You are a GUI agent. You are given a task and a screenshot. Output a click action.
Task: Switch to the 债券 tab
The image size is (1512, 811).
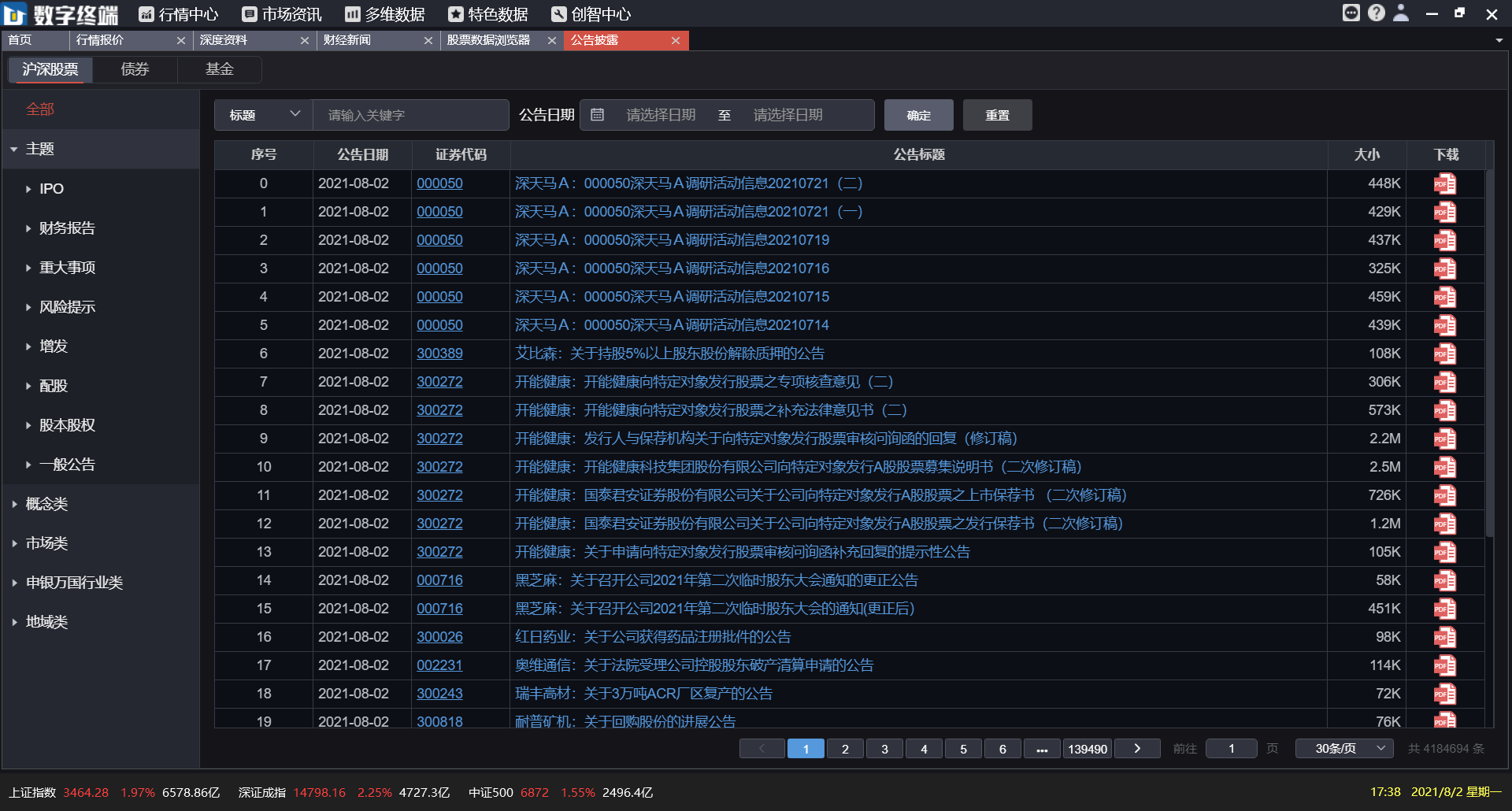(x=134, y=69)
